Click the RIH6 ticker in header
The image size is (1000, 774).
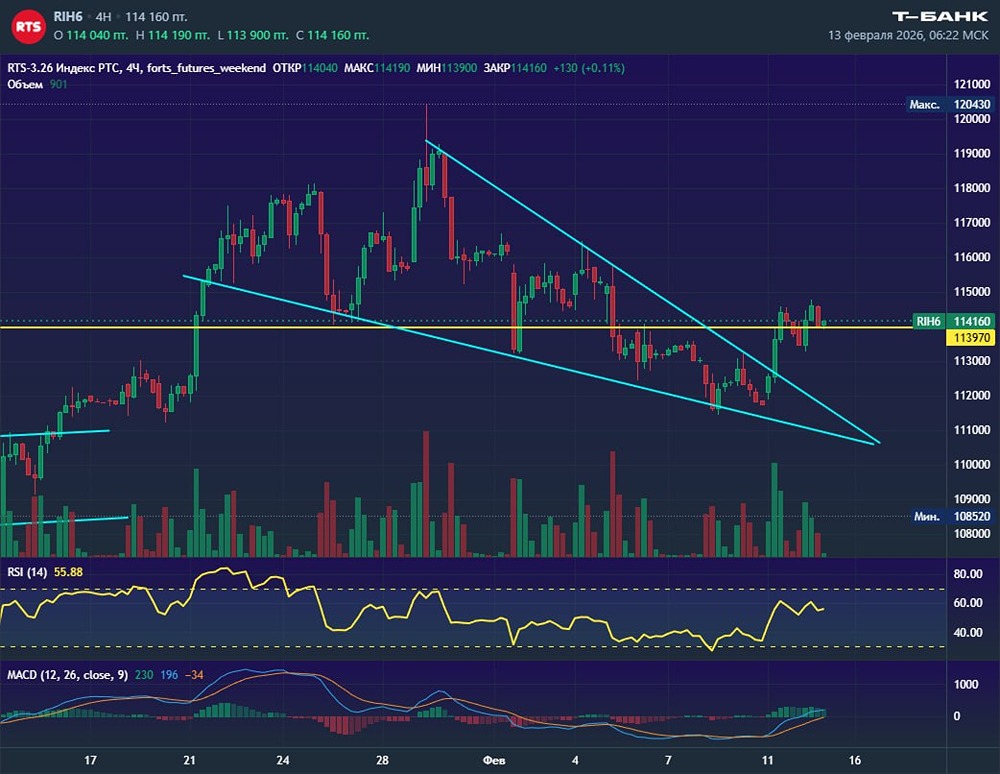tap(68, 17)
